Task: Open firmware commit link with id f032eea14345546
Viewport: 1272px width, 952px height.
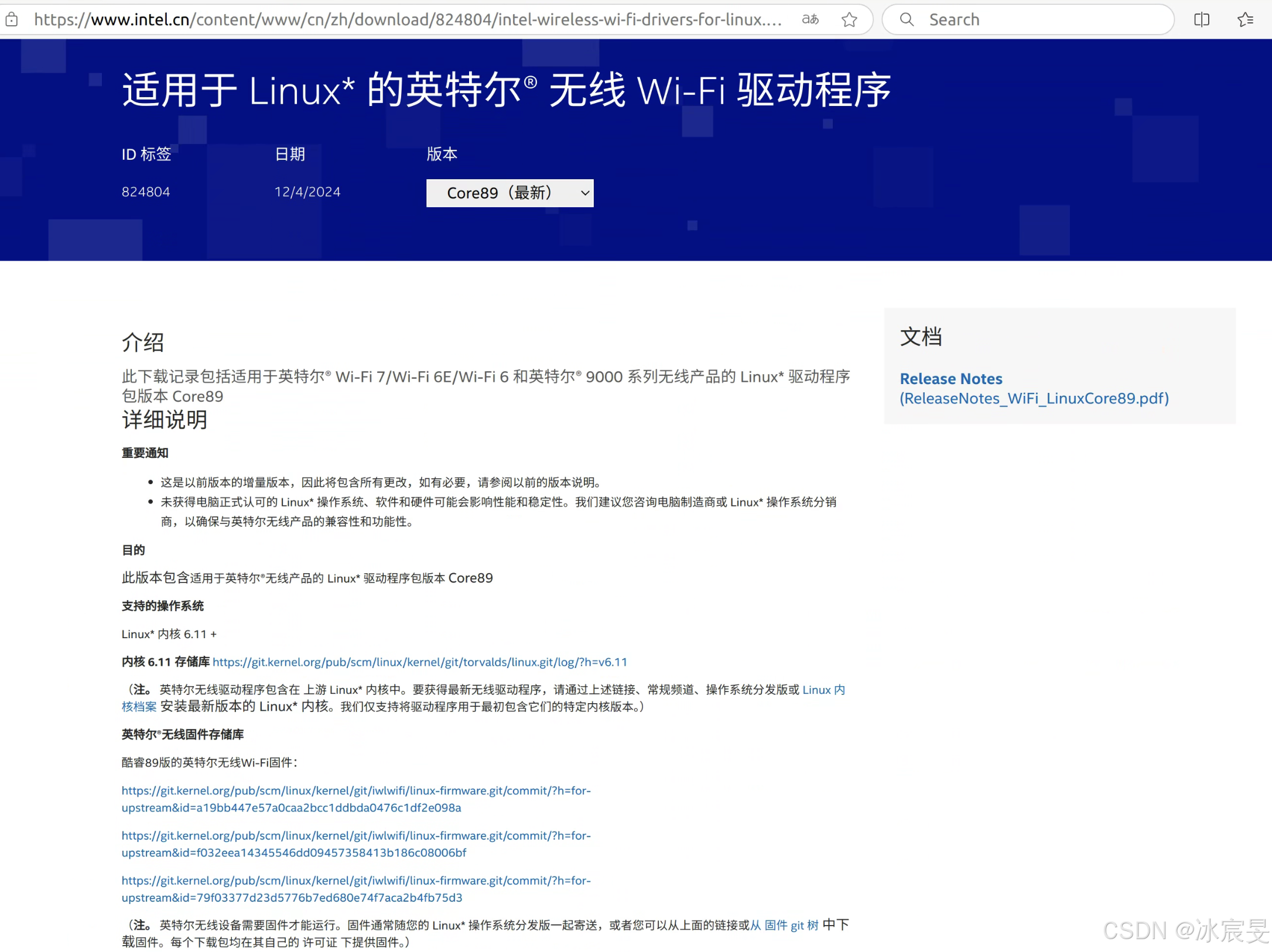Action: tap(356, 844)
